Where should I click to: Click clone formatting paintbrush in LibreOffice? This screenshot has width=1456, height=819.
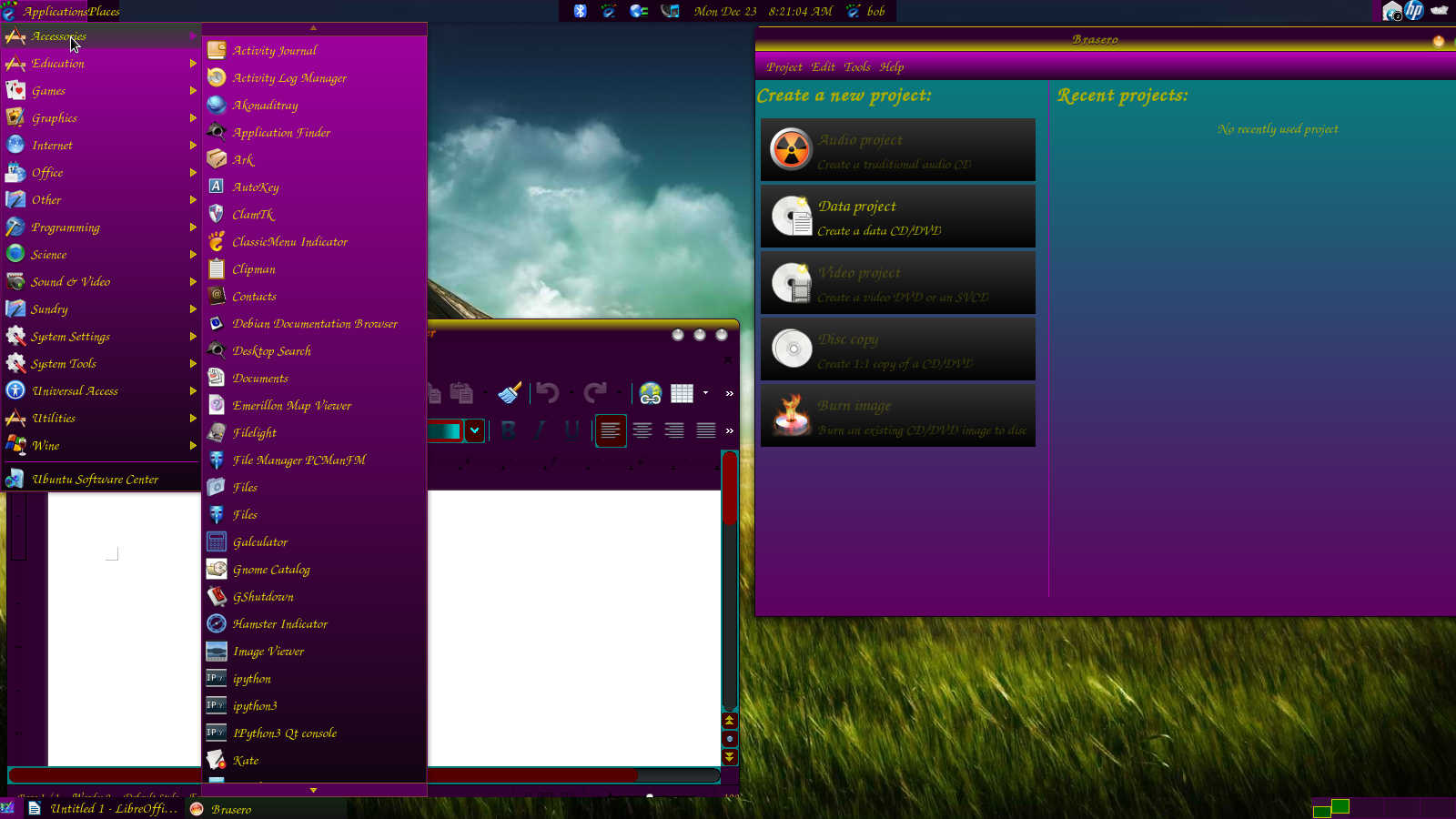pos(510,393)
